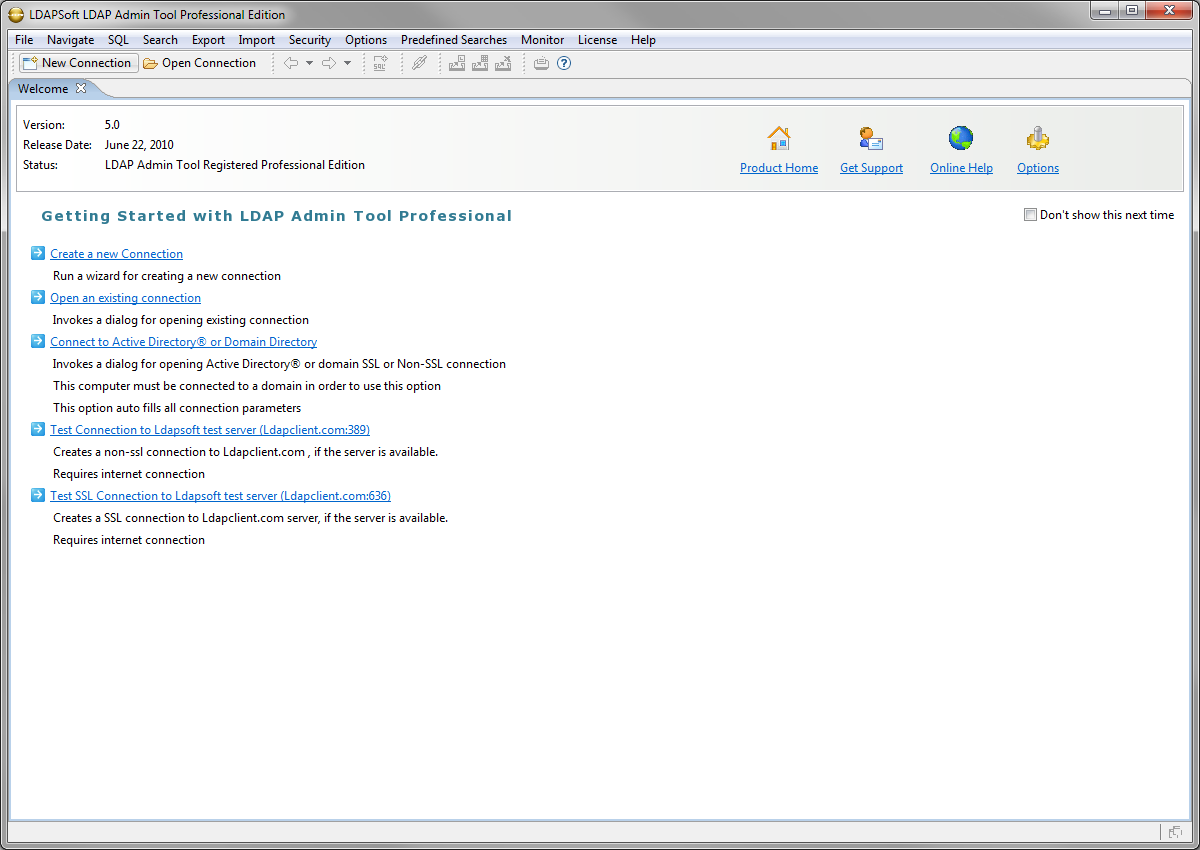This screenshot has width=1200, height=850.
Task: Click the blue help question mark icon
Action: coord(564,63)
